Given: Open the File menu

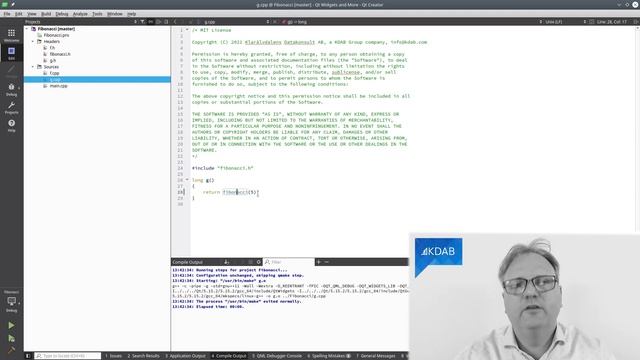Looking at the screenshot, I should pyautogui.click(x=7, y=13).
